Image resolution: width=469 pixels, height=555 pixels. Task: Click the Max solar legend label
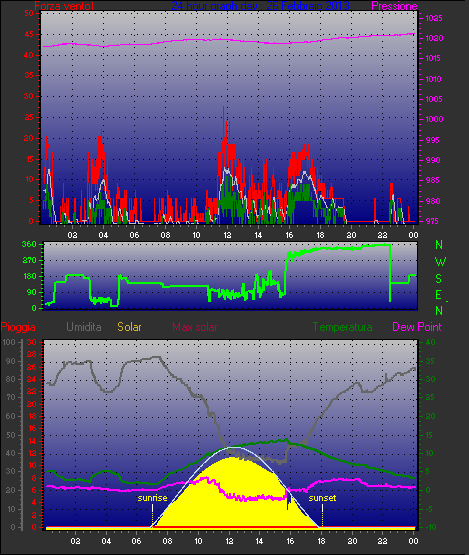[195, 327]
